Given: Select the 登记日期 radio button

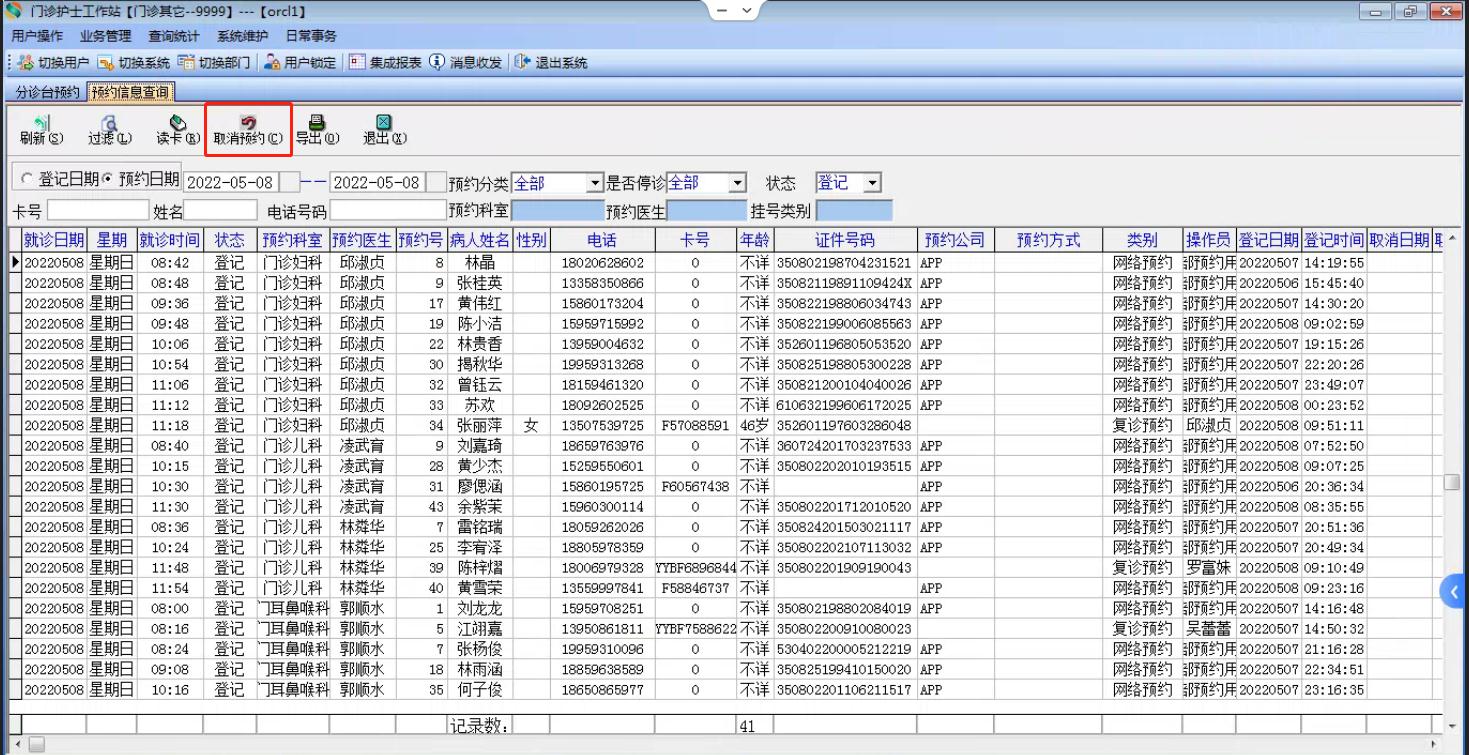Looking at the screenshot, I should click(x=27, y=179).
